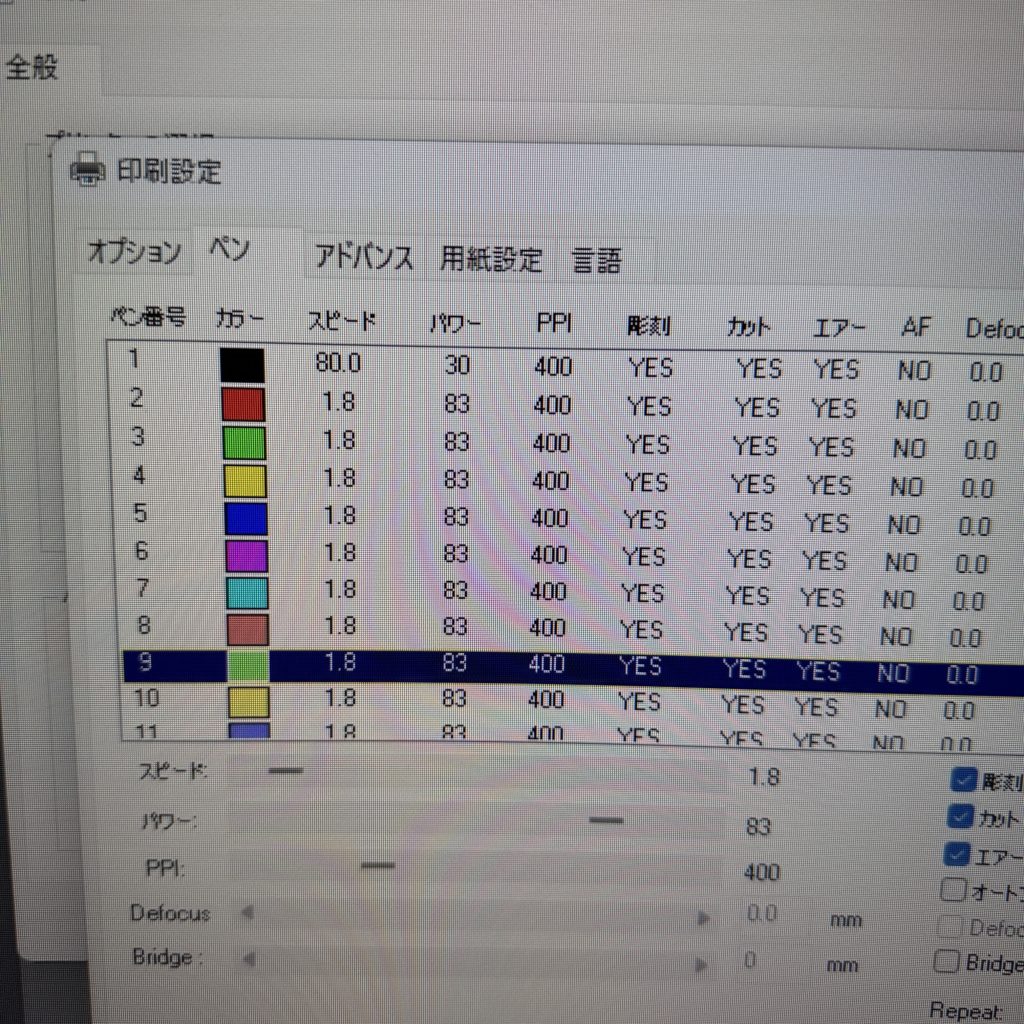Enable the Bridge checkbox
The height and width of the screenshot is (1024, 1024).
click(x=946, y=962)
